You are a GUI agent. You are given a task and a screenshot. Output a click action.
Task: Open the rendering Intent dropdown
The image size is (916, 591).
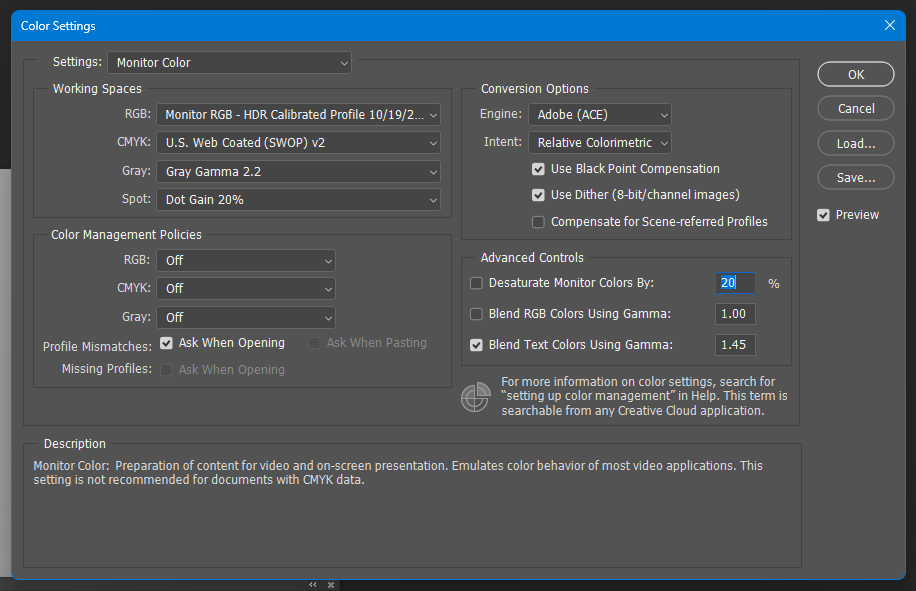599,142
